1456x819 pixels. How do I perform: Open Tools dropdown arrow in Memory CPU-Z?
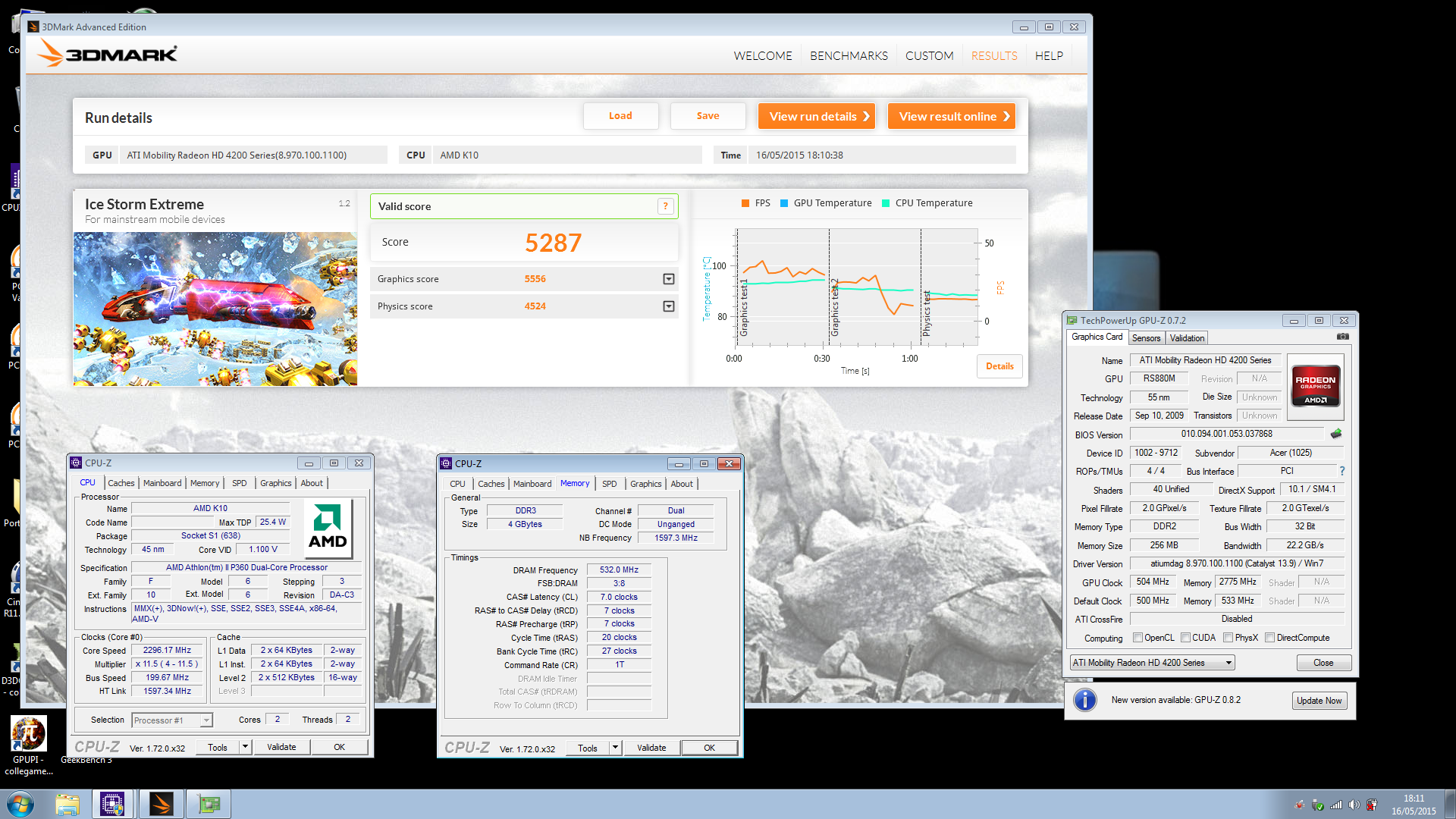point(615,748)
